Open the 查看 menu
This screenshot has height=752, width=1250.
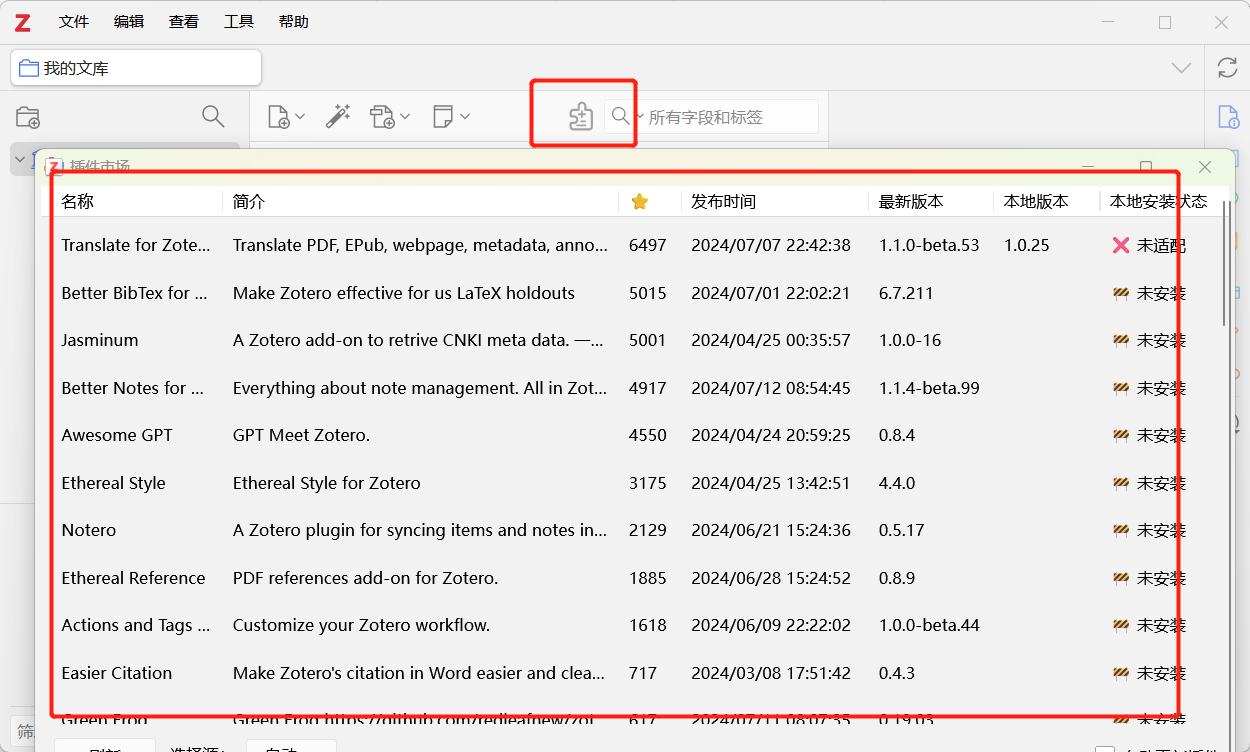click(x=184, y=22)
